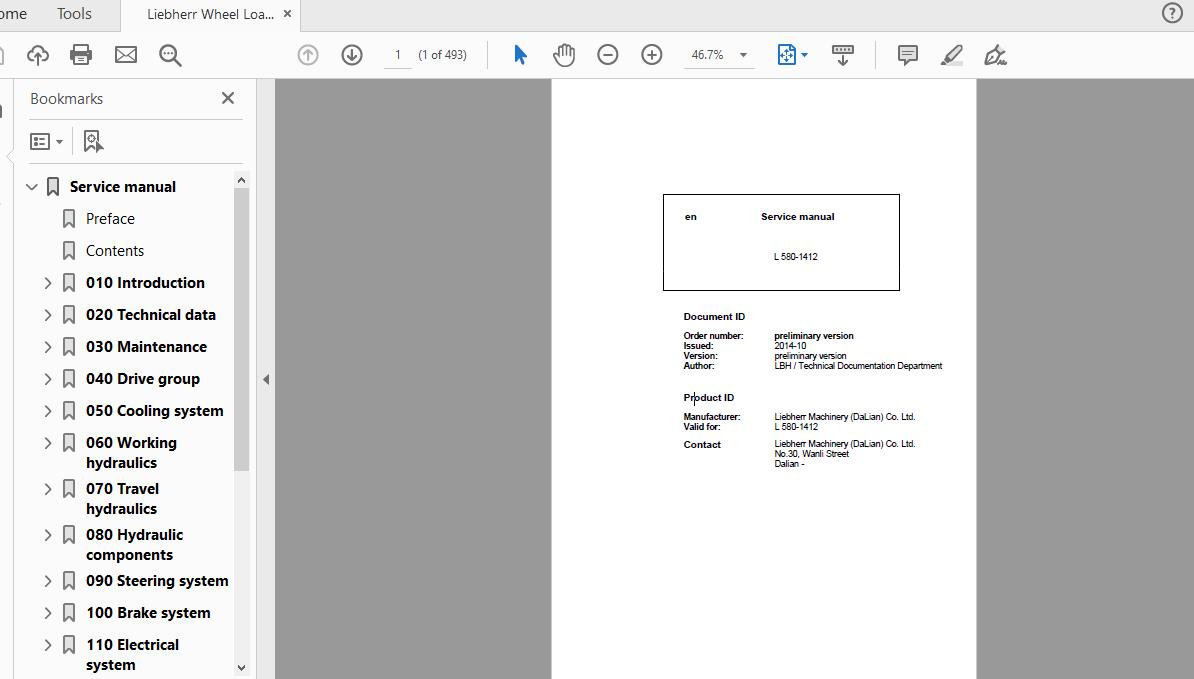Expand the 090 Steering system bookmark
1194x679 pixels.
click(x=47, y=581)
